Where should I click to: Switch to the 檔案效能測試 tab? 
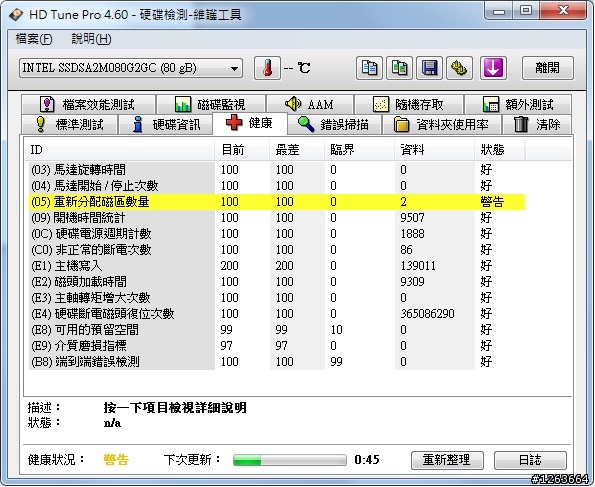pos(88,104)
